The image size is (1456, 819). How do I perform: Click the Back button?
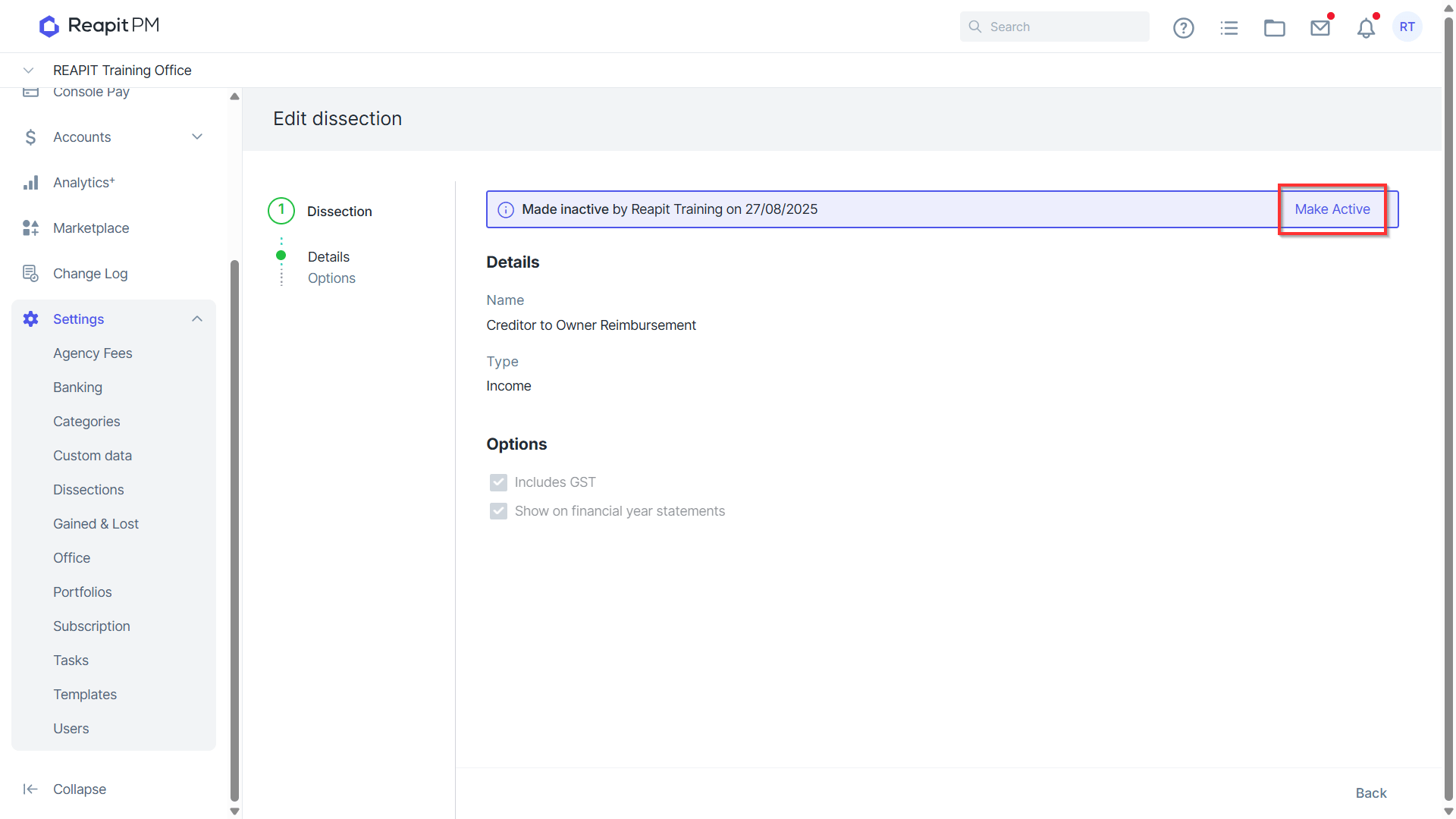(x=1370, y=792)
